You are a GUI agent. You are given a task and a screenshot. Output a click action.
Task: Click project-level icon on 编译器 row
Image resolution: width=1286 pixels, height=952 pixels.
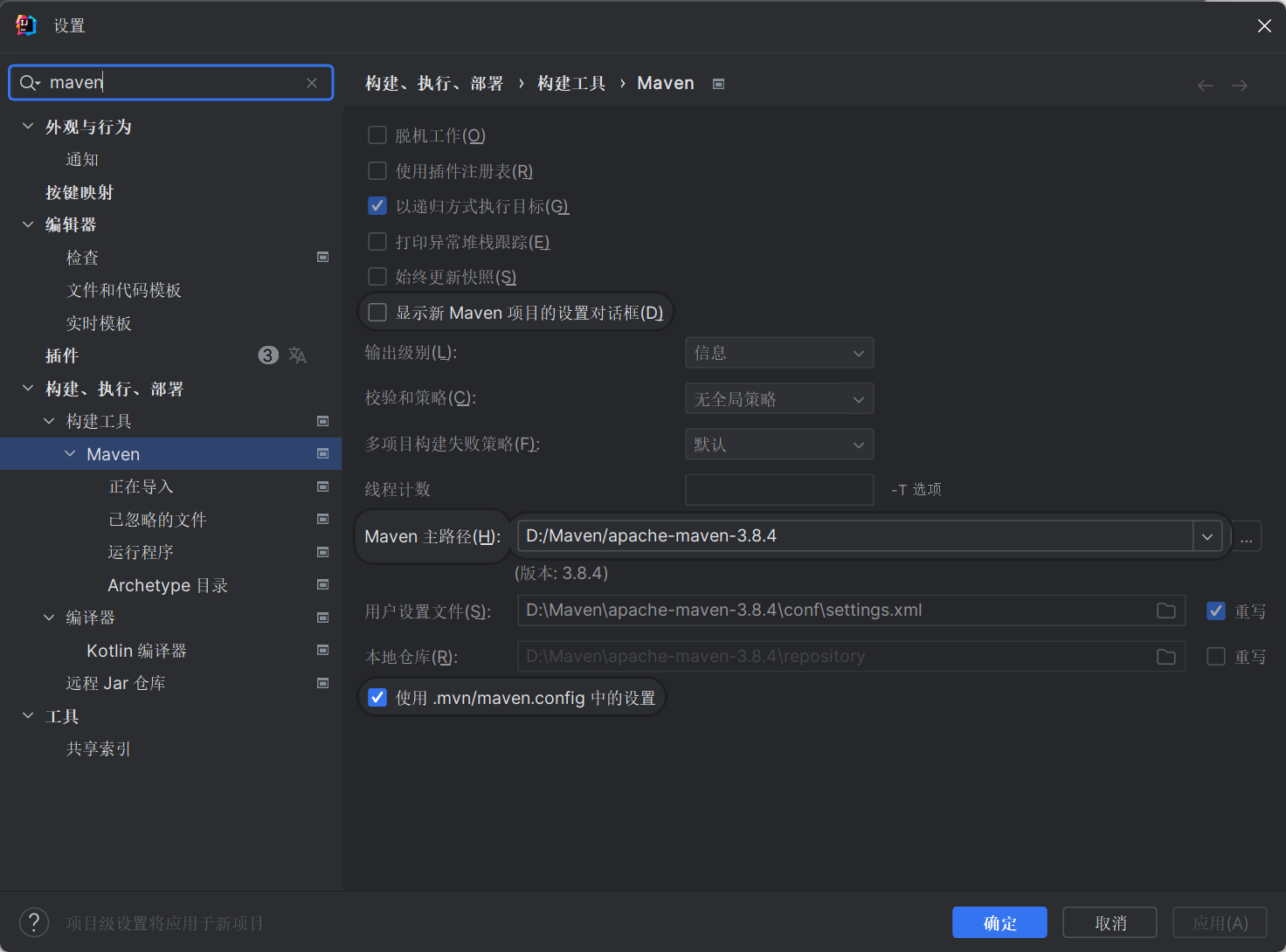pyautogui.click(x=322, y=617)
